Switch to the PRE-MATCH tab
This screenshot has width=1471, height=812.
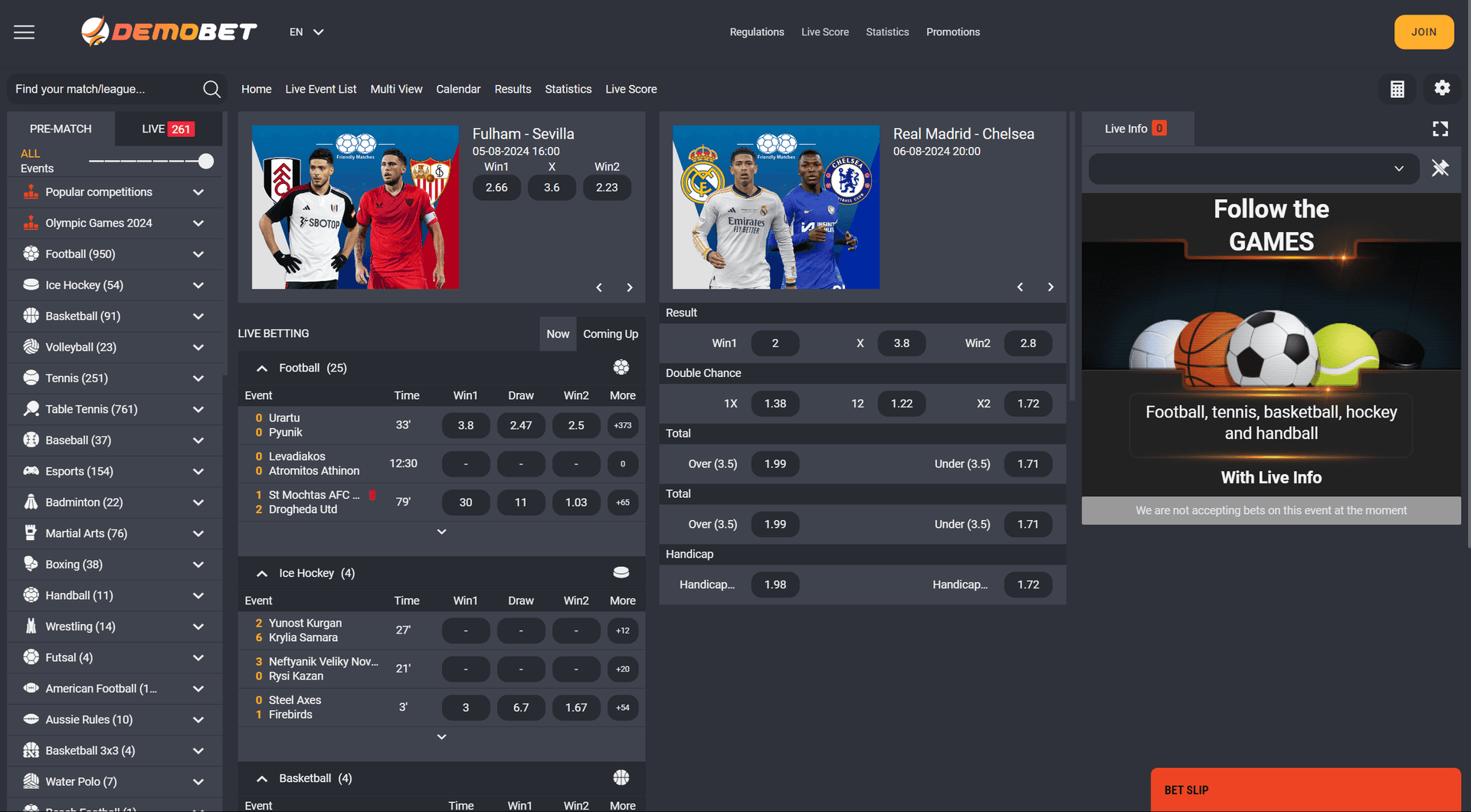click(61, 129)
